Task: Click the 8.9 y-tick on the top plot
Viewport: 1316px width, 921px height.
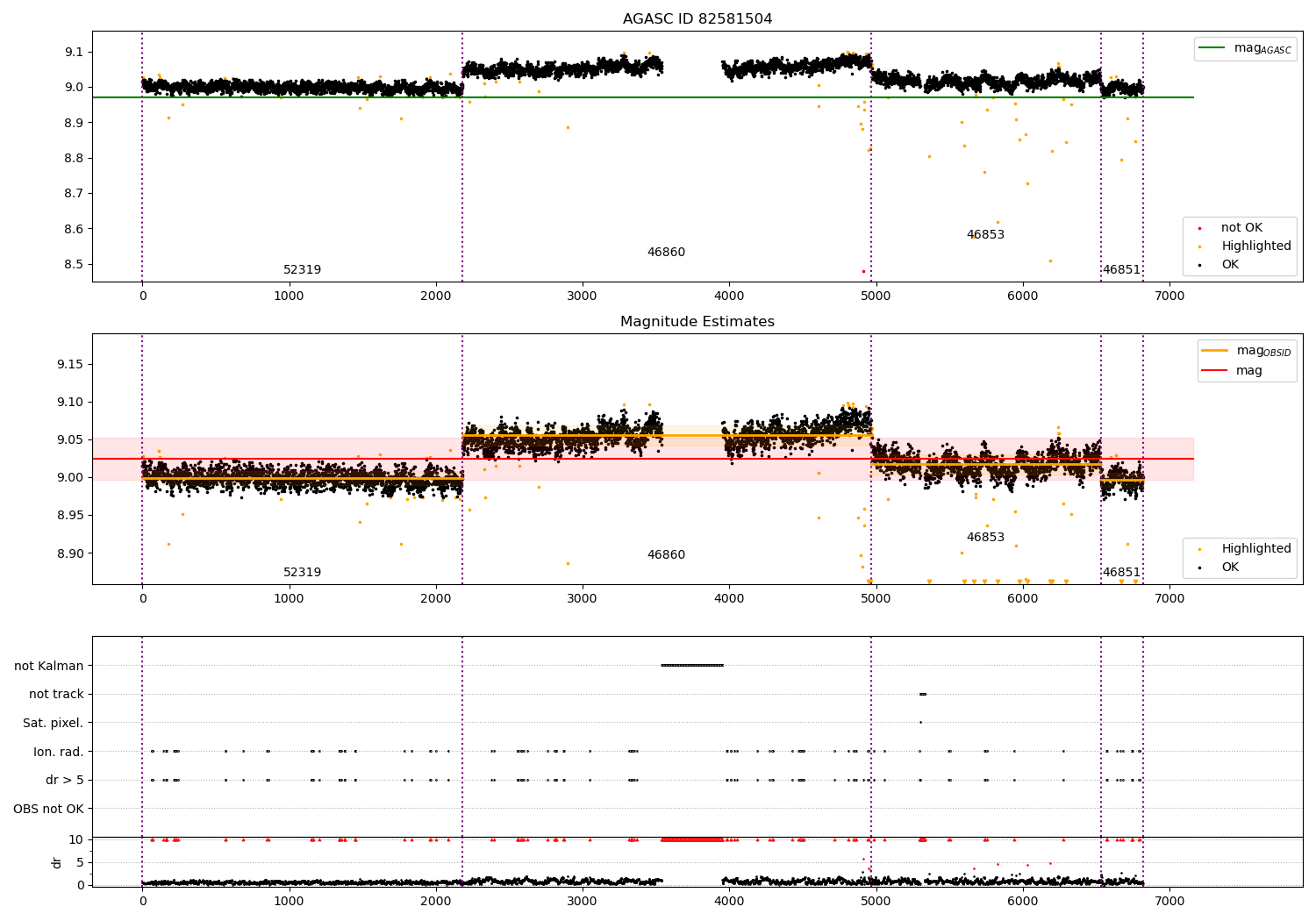Action: (x=73, y=123)
